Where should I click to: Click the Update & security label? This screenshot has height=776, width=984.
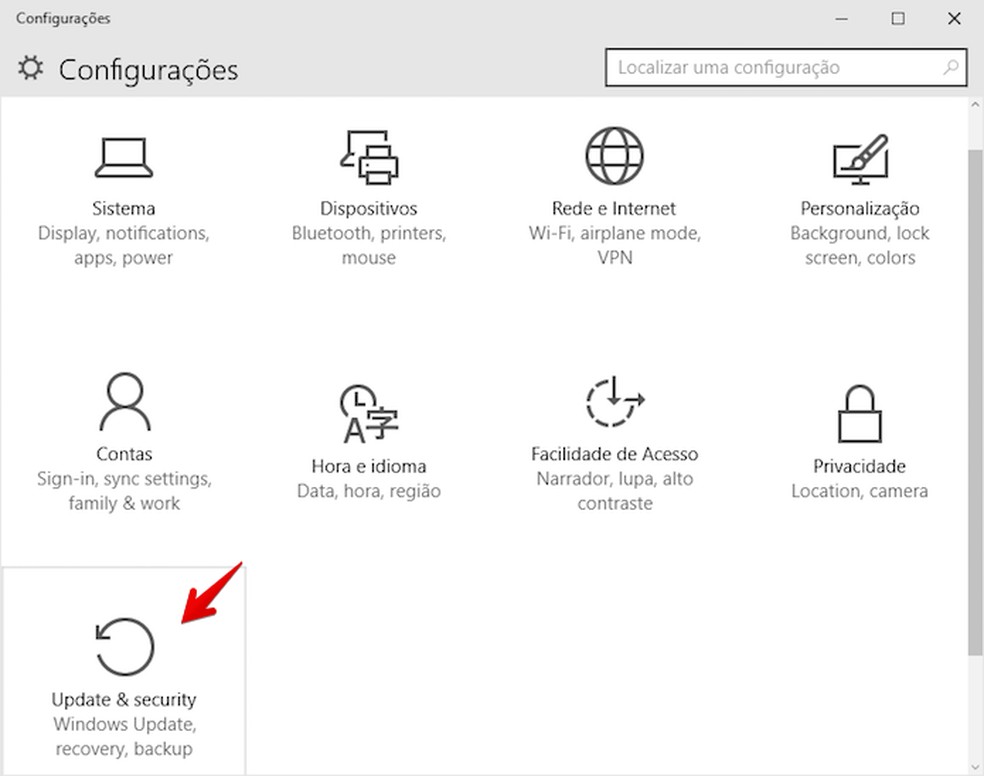[x=124, y=699]
